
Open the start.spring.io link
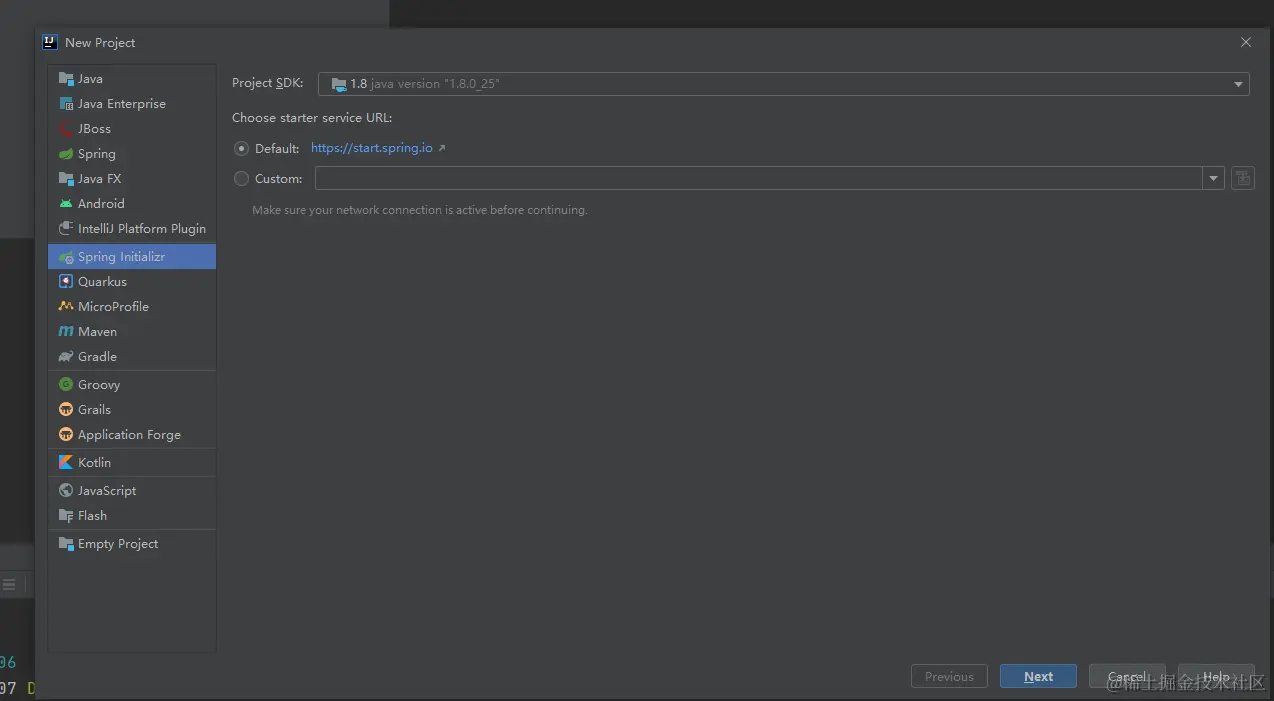(372, 148)
